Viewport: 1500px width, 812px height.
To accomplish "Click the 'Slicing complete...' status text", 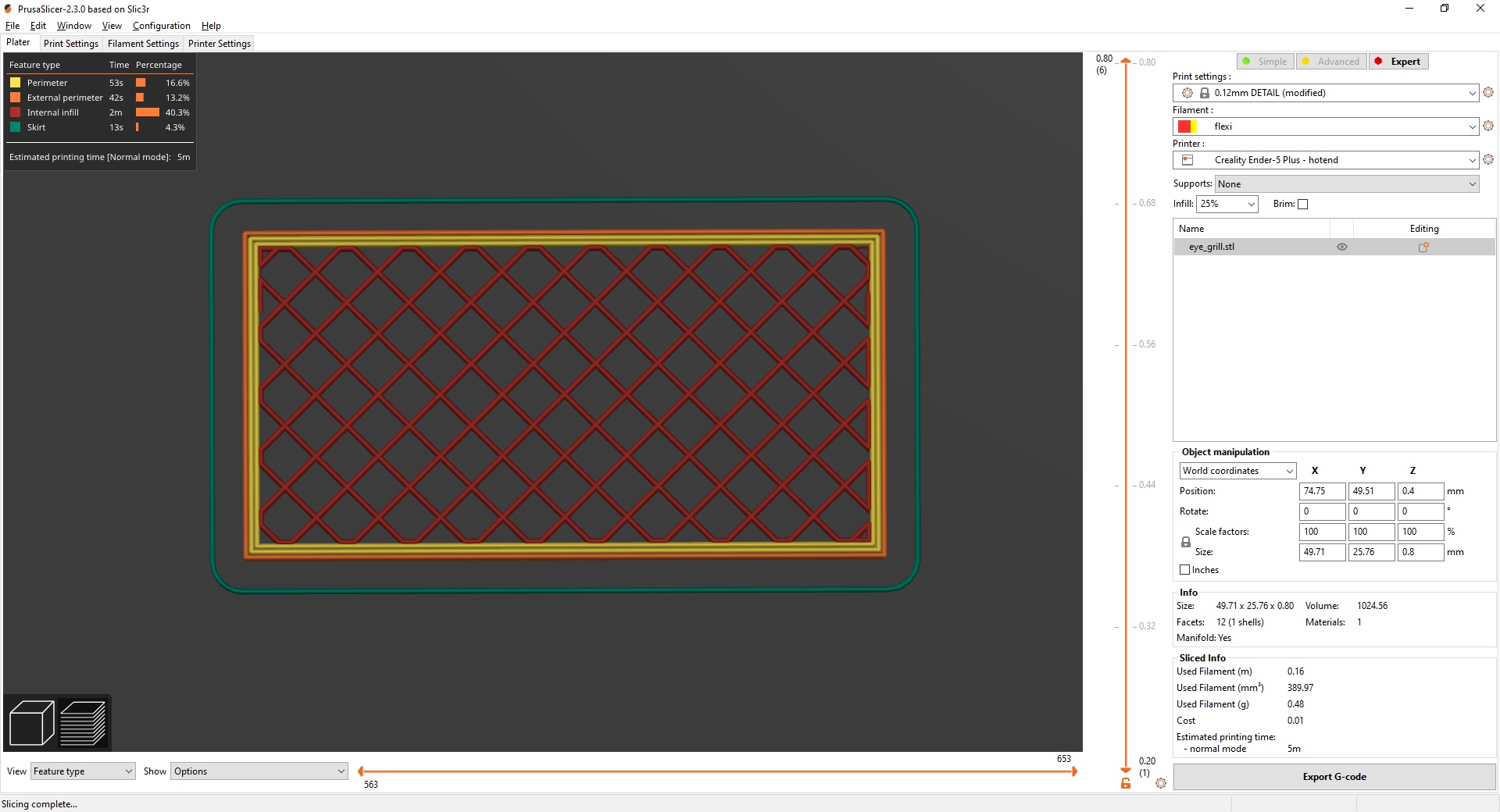I will point(39,804).
